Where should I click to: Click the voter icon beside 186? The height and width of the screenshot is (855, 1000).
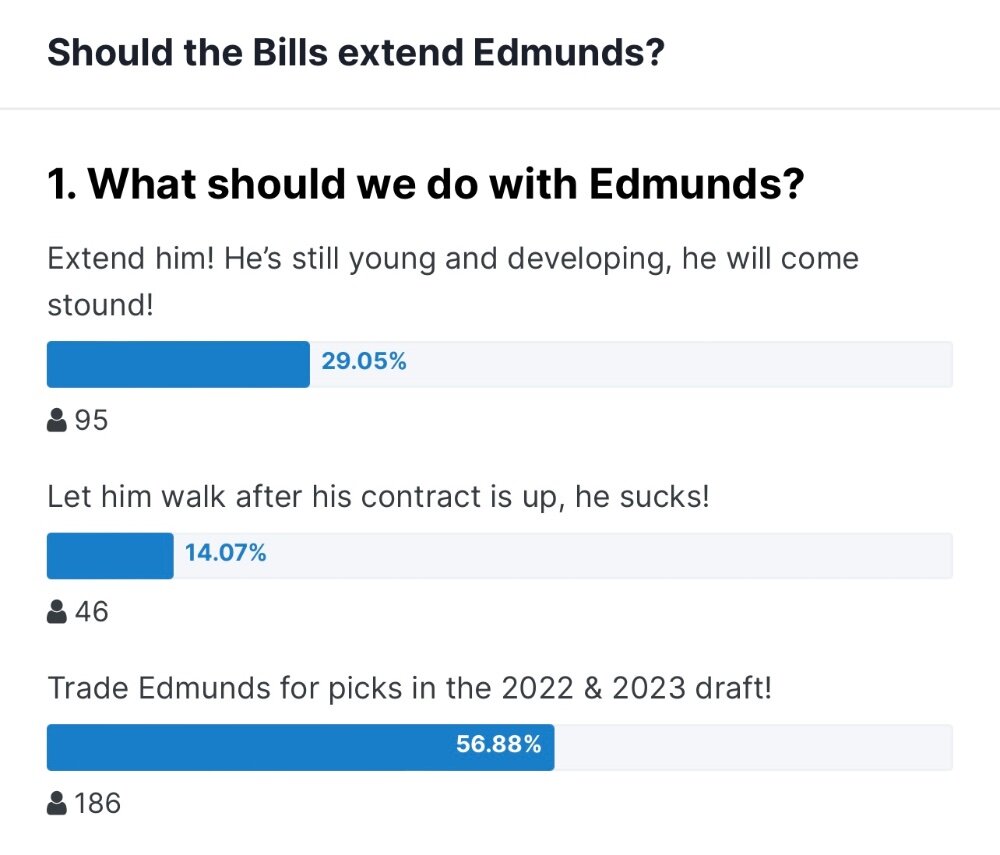click(x=57, y=803)
